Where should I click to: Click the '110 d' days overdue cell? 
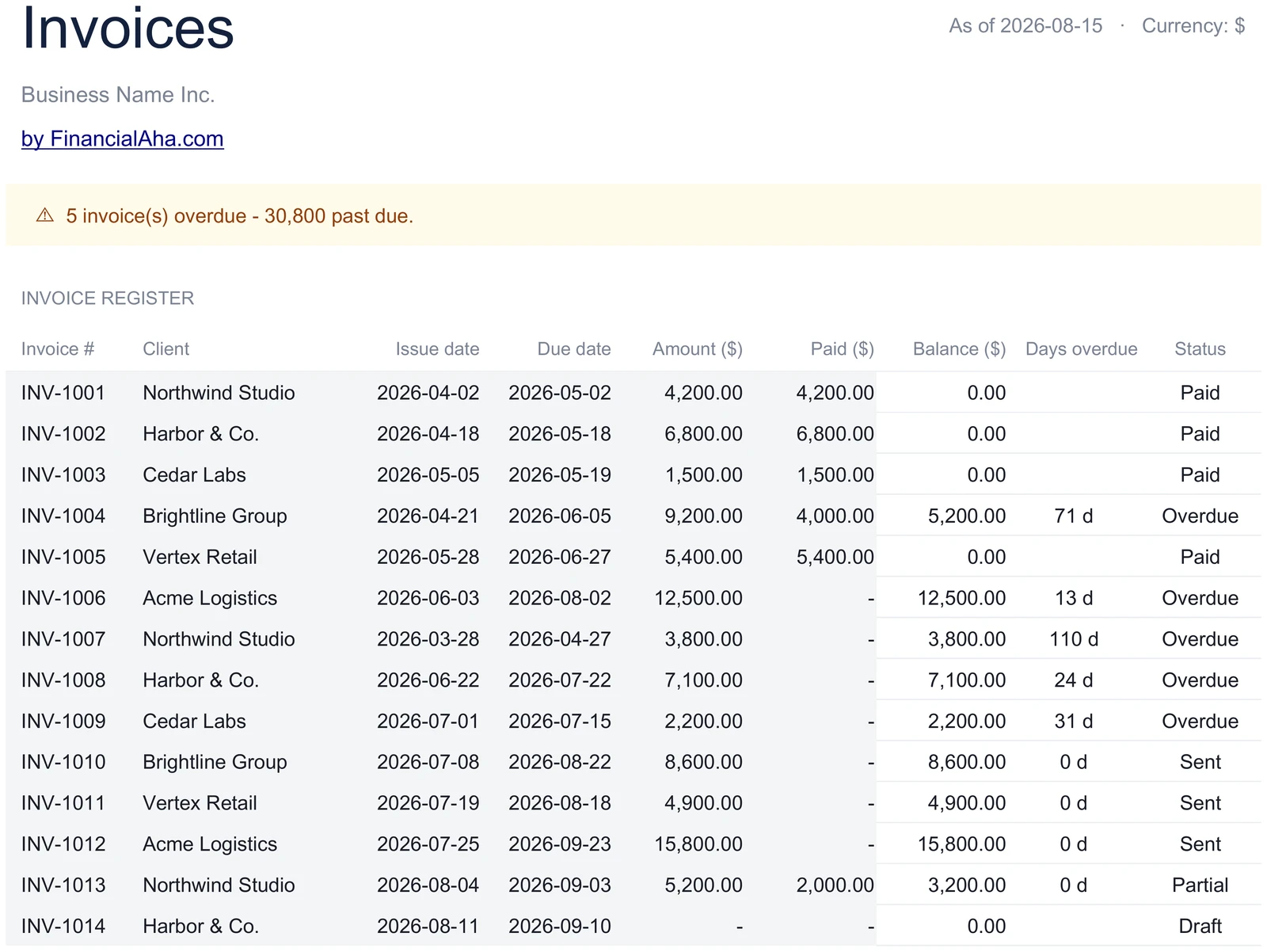click(x=1074, y=639)
